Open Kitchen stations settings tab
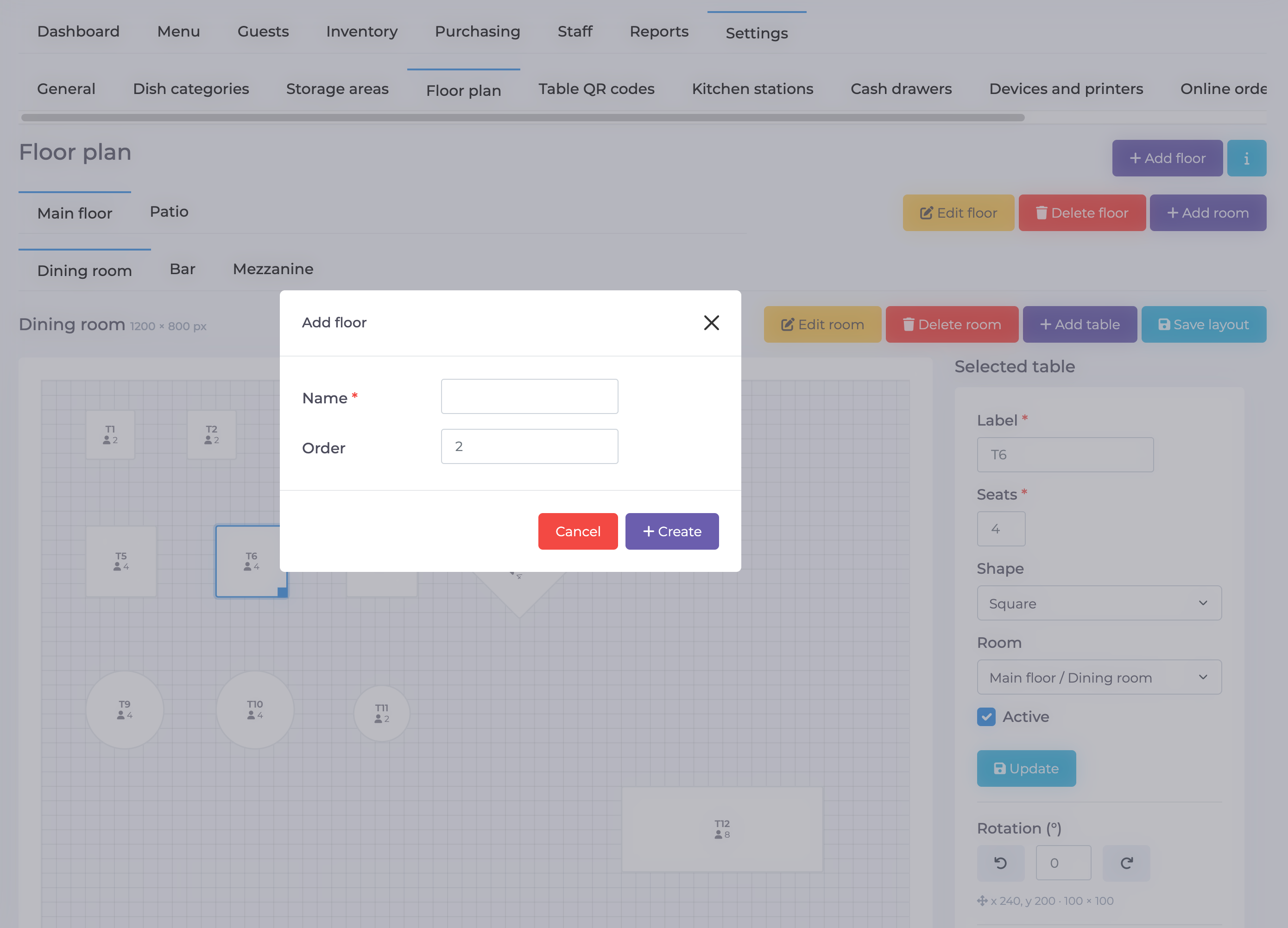Image resolution: width=1288 pixels, height=928 pixels. click(752, 89)
